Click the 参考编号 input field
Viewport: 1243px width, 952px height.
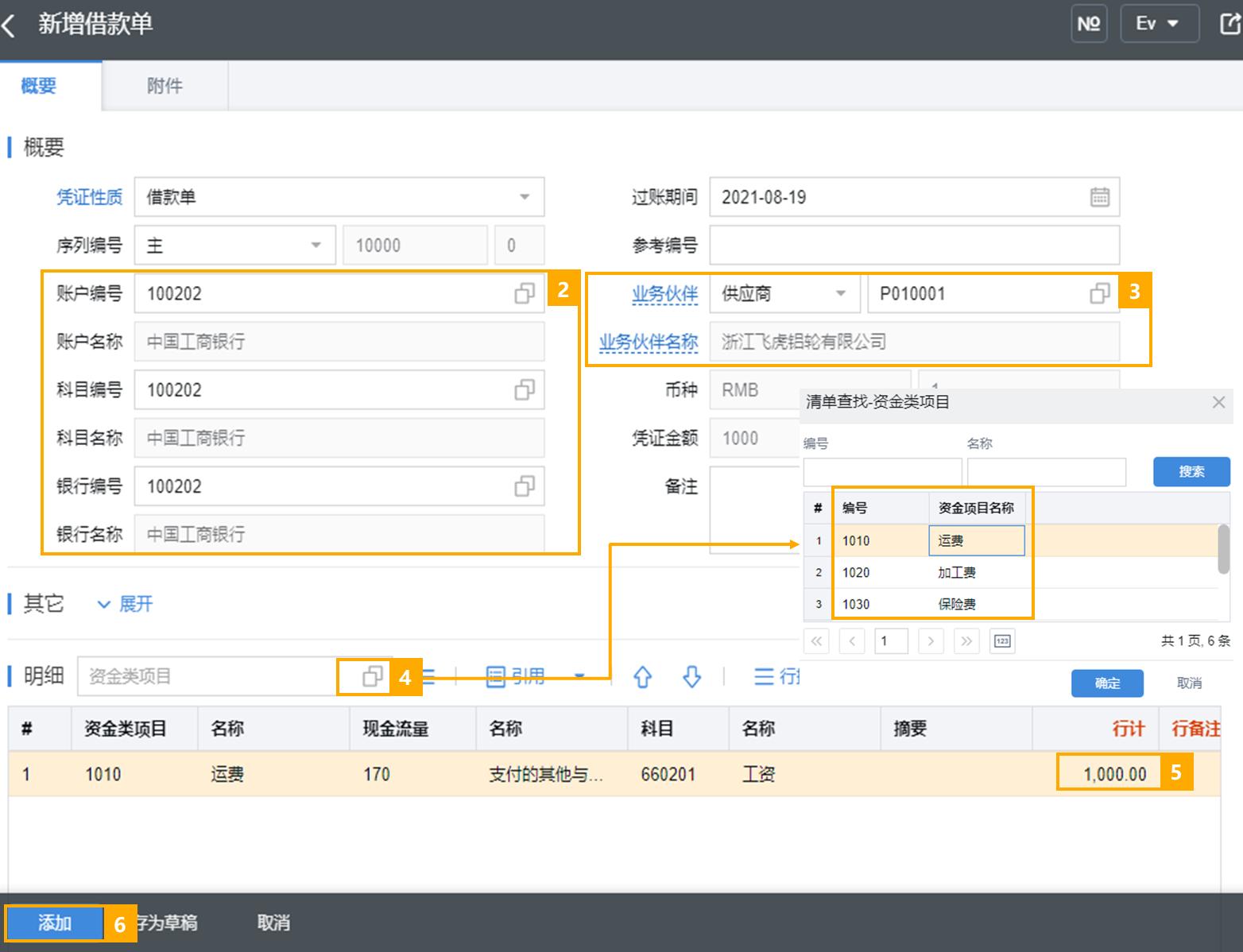pyautogui.click(x=914, y=246)
